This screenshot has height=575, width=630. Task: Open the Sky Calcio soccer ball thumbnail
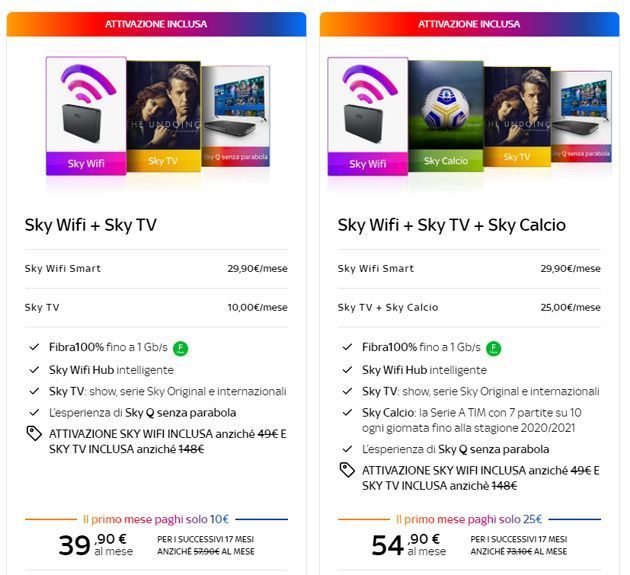[x=445, y=118]
